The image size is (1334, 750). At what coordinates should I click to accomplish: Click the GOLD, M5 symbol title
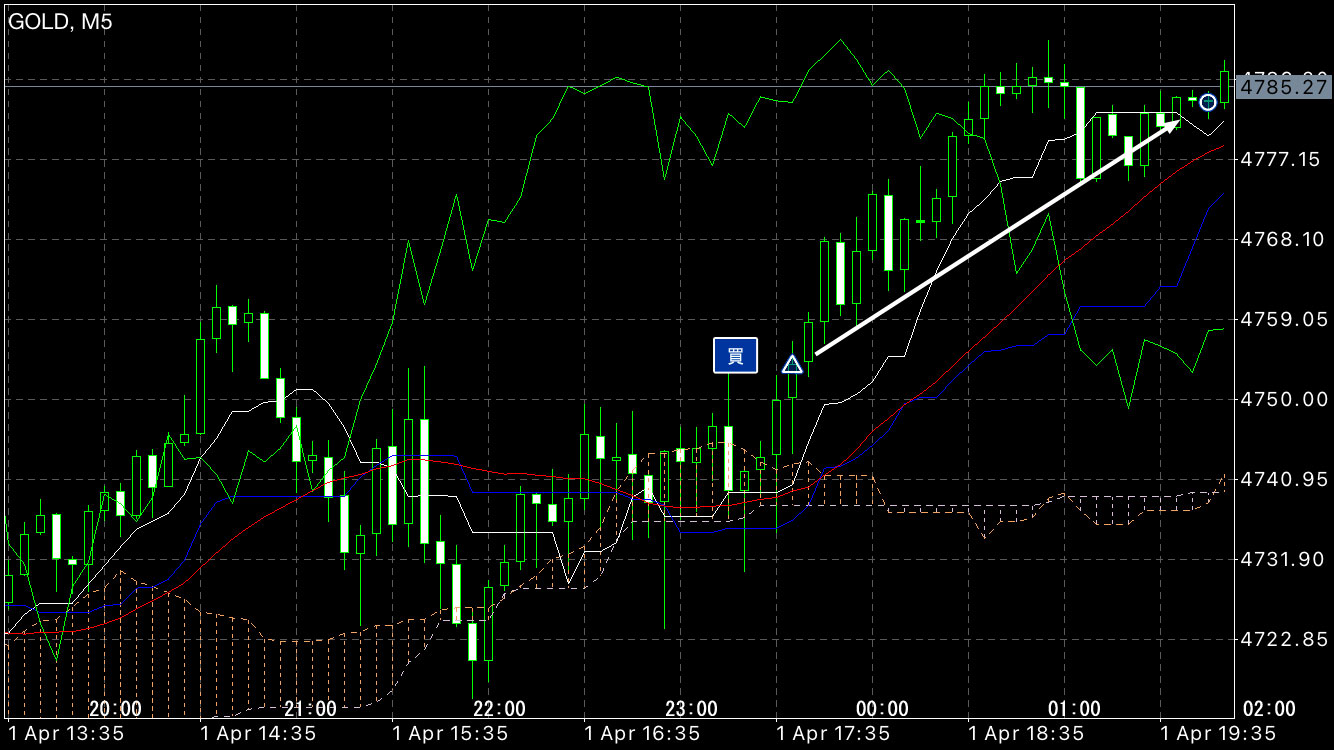pyautogui.click(x=61, y=22)
